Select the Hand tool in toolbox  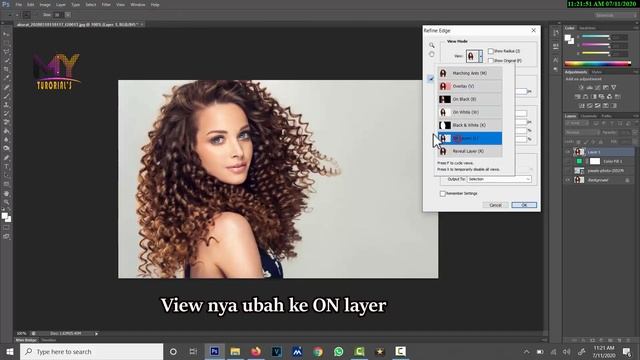(6, 193)
